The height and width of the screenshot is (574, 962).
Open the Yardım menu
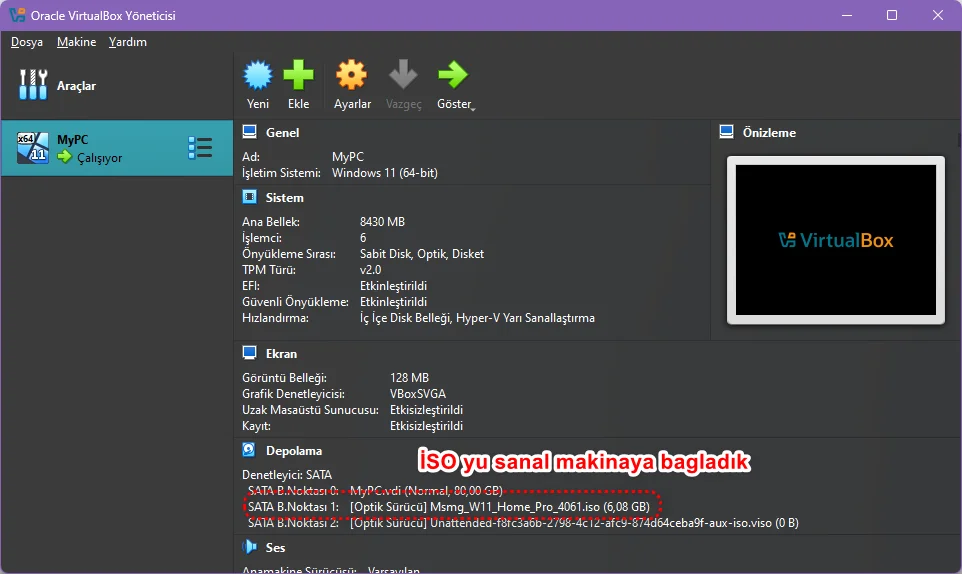pos(128,42)
